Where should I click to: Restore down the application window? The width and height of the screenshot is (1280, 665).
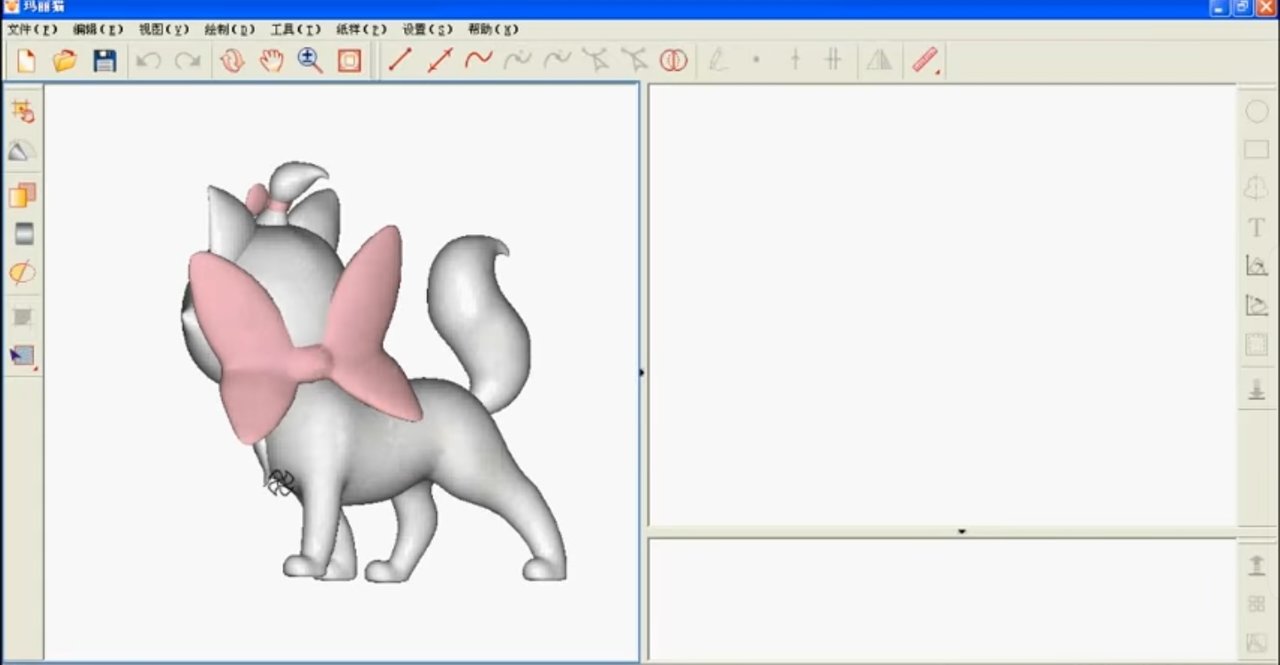1242,8
